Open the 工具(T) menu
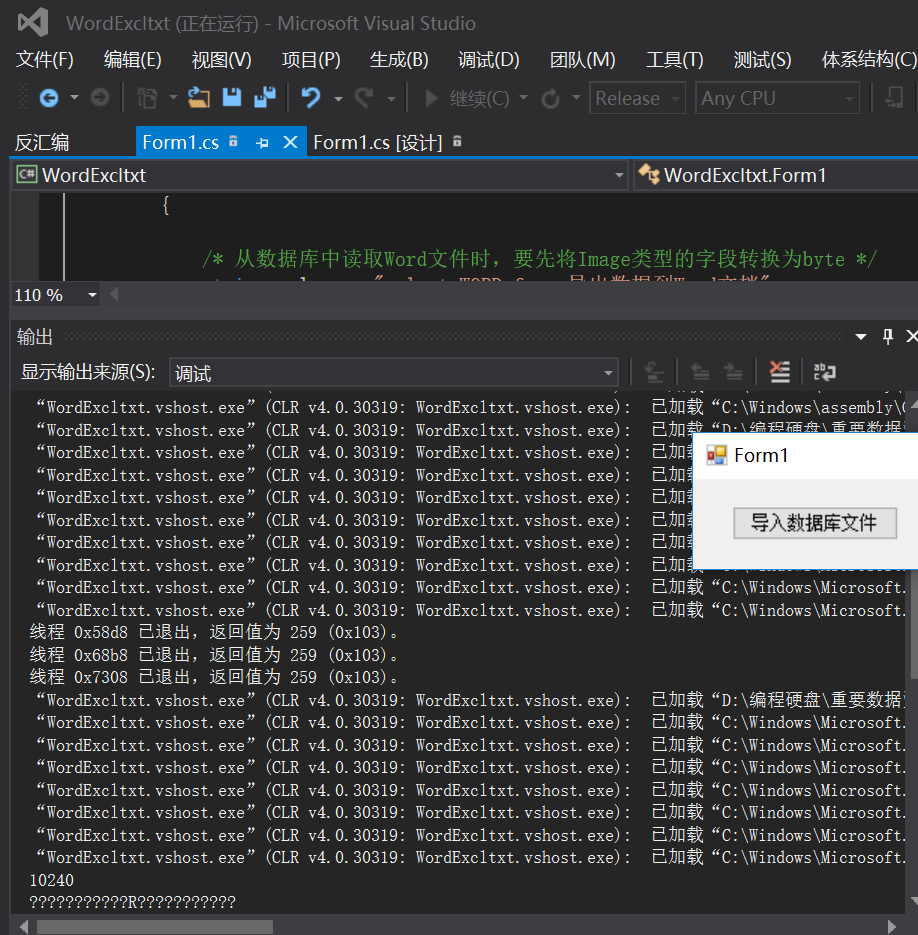This screenshot has height=935, width=918. pos(675,59)
